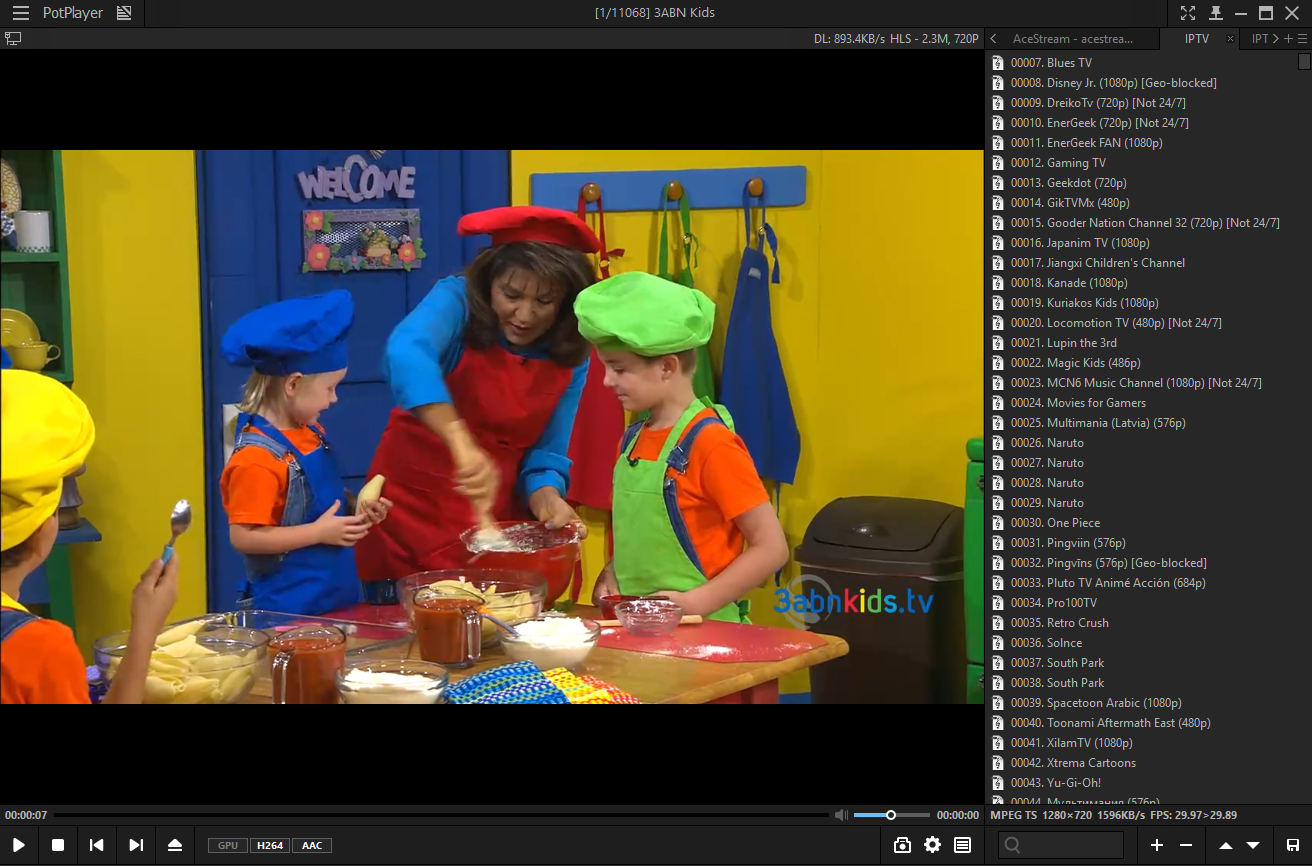Skip to the next playlist item
This screenshot has height=866, width=1312.
coord(136,845)
